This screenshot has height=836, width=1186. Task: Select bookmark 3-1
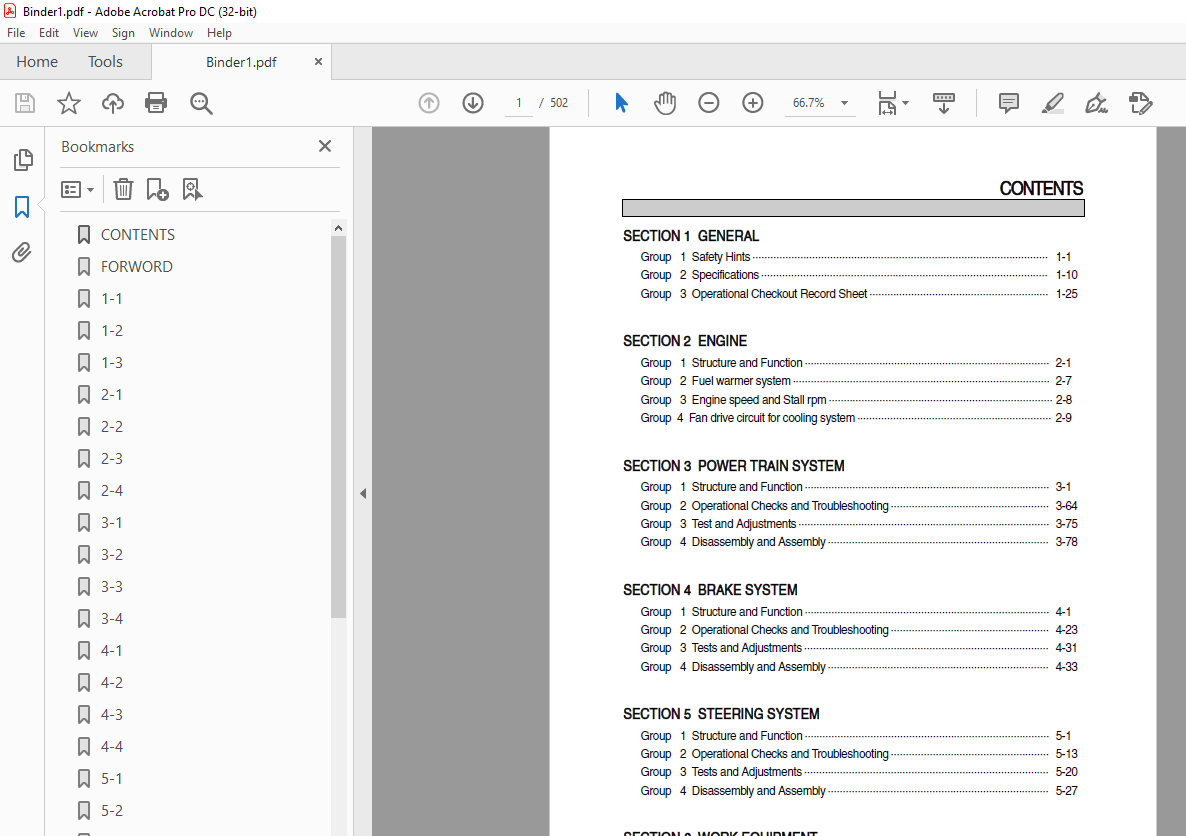112,523
